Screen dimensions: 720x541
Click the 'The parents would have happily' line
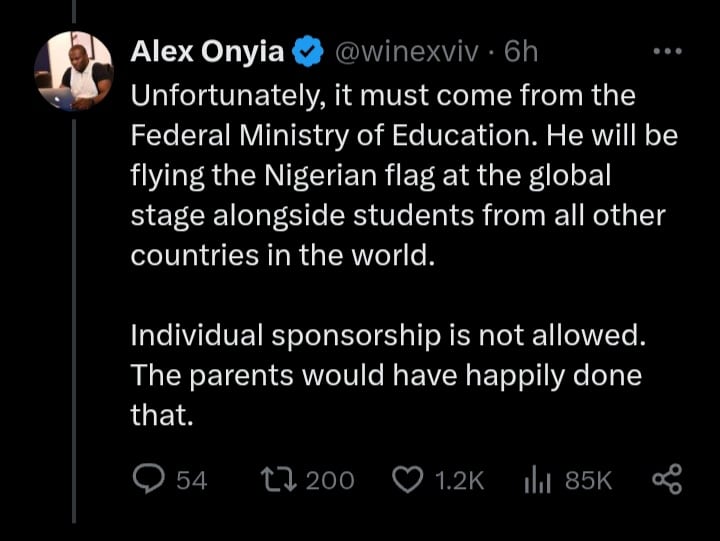(x=386, y=374)
